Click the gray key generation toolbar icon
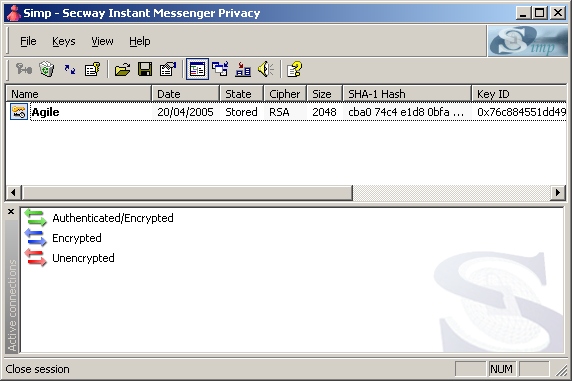The width and height of the screenshot is (572, 381). tap(24, 69)
